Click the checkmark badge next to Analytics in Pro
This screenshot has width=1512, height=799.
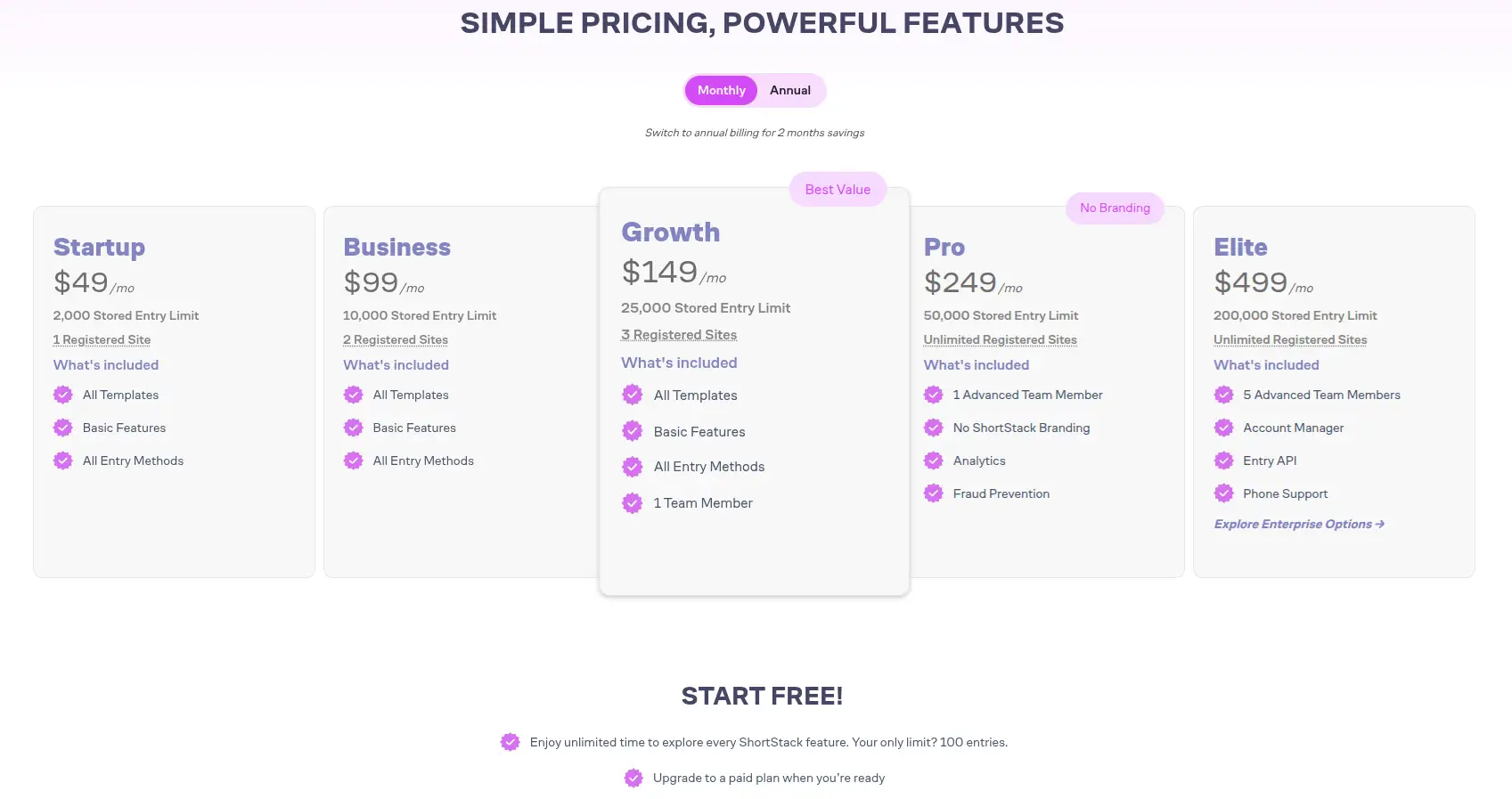pyautogui.click(x=933, y=461)
